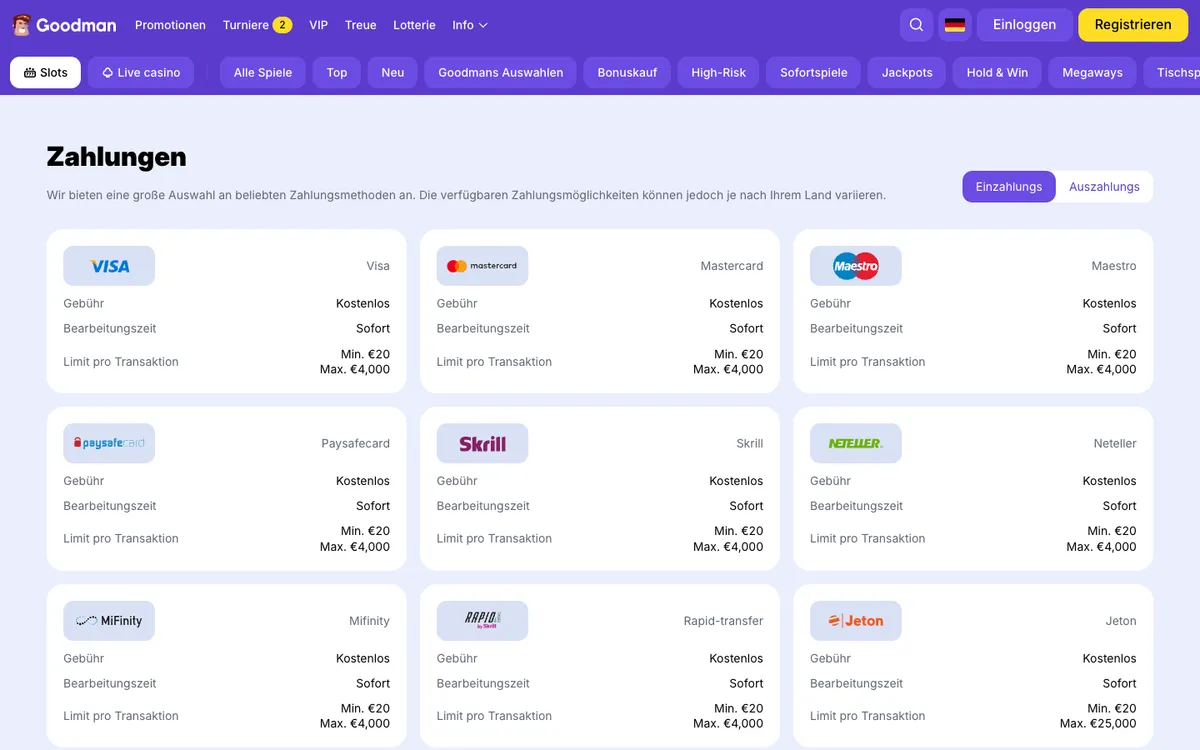Click the Mifinity name label
This screenshot has width=1200, height=750.
(x=369, y=621)
